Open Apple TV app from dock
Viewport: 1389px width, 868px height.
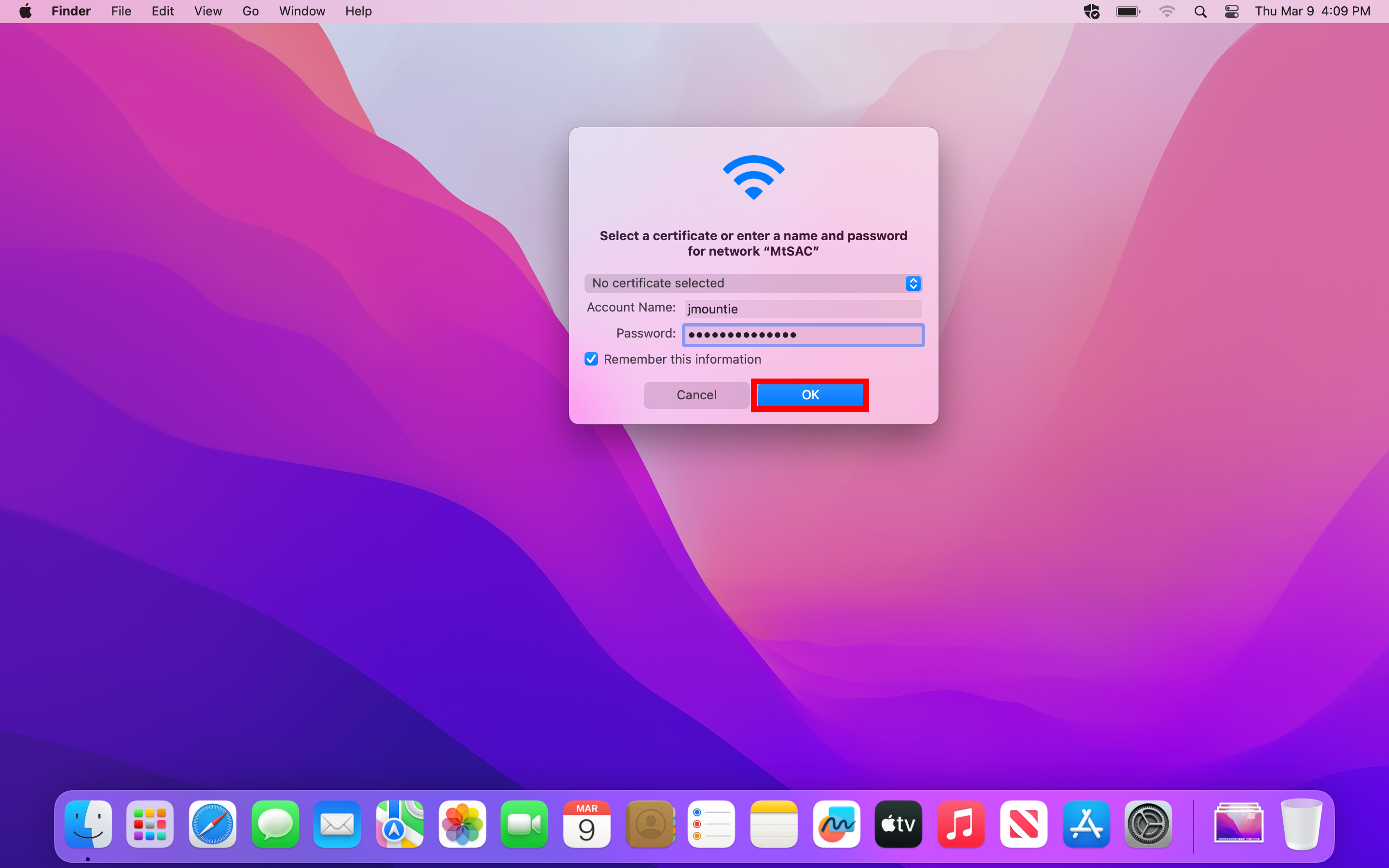(899, 824)
